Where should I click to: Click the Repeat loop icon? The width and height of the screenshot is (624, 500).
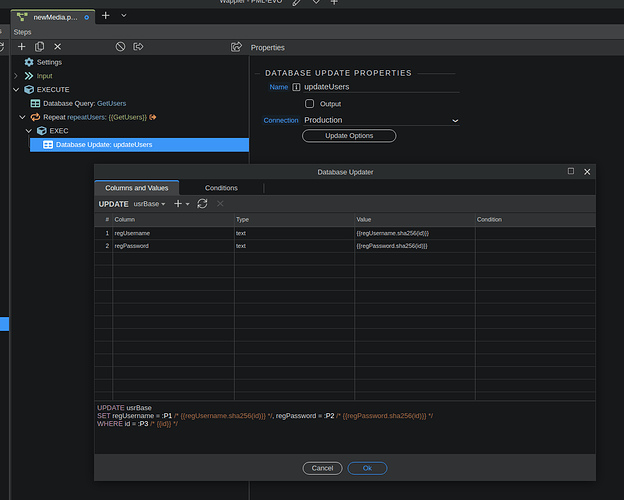35,117
